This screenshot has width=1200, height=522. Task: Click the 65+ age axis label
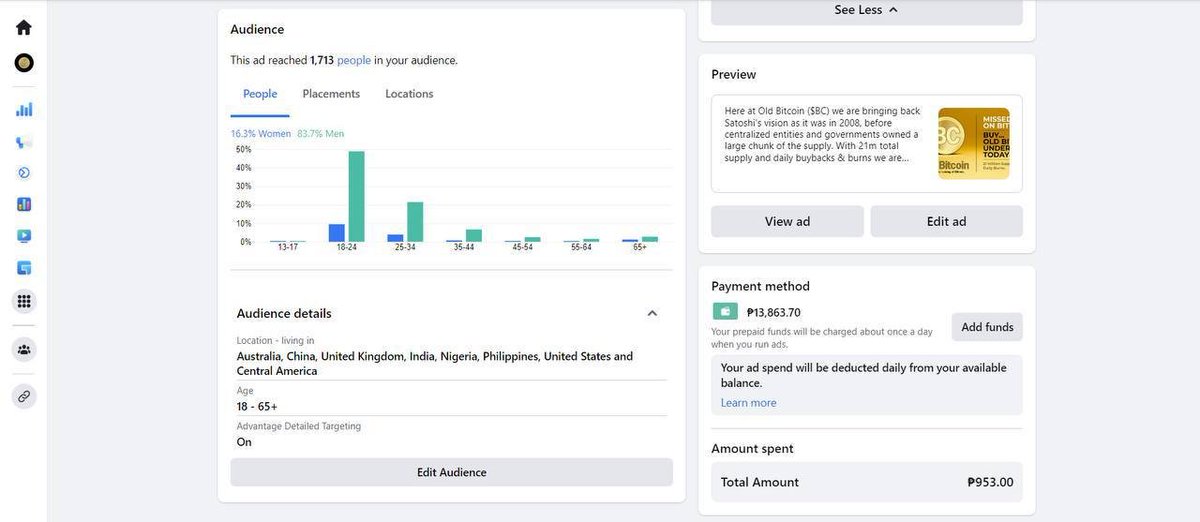[640, 247]
